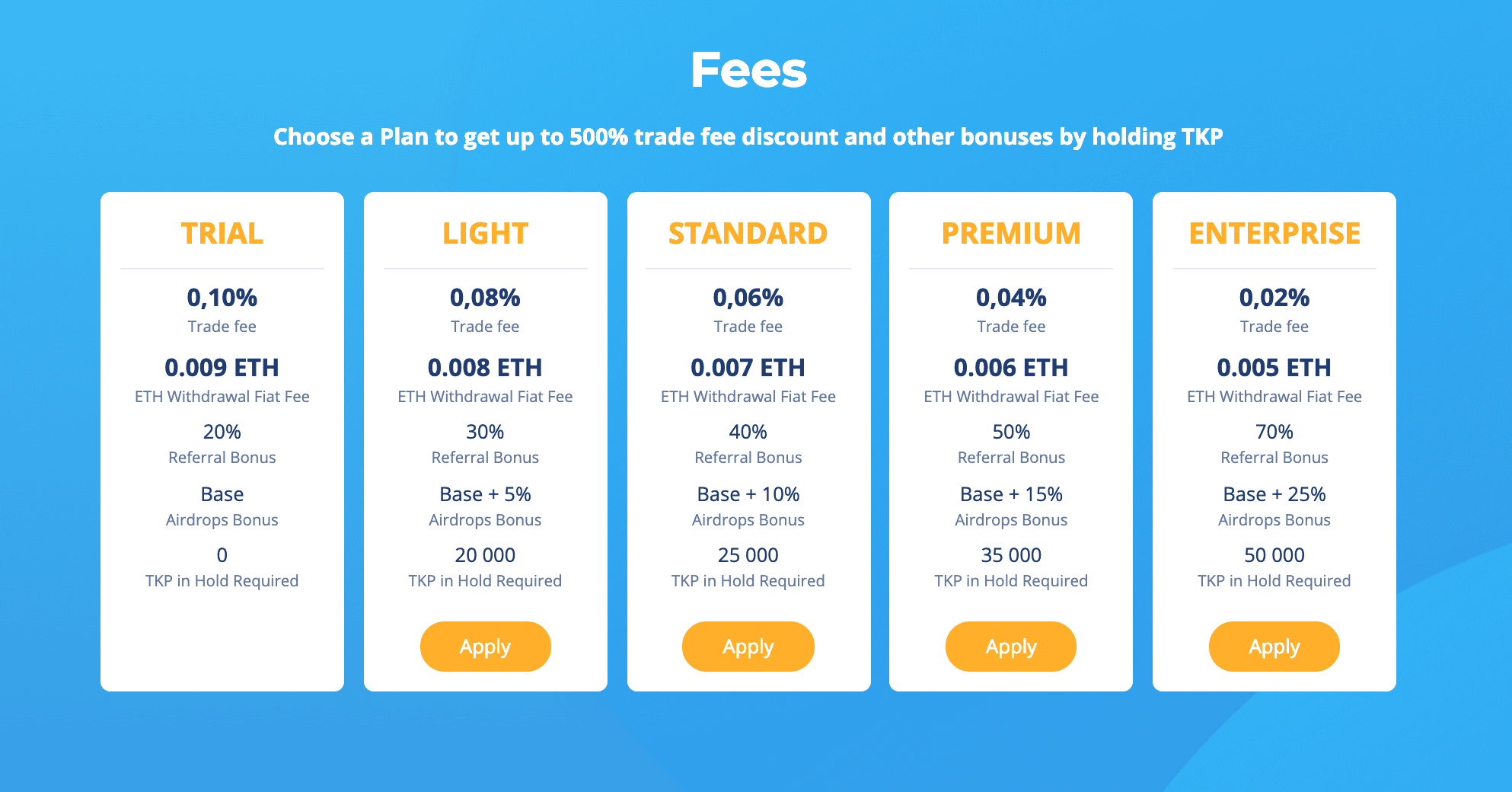Click 50 000 TKP hold requirement on ENTERPRISE
The image size is (1512, 792).
coord(1274,555)
